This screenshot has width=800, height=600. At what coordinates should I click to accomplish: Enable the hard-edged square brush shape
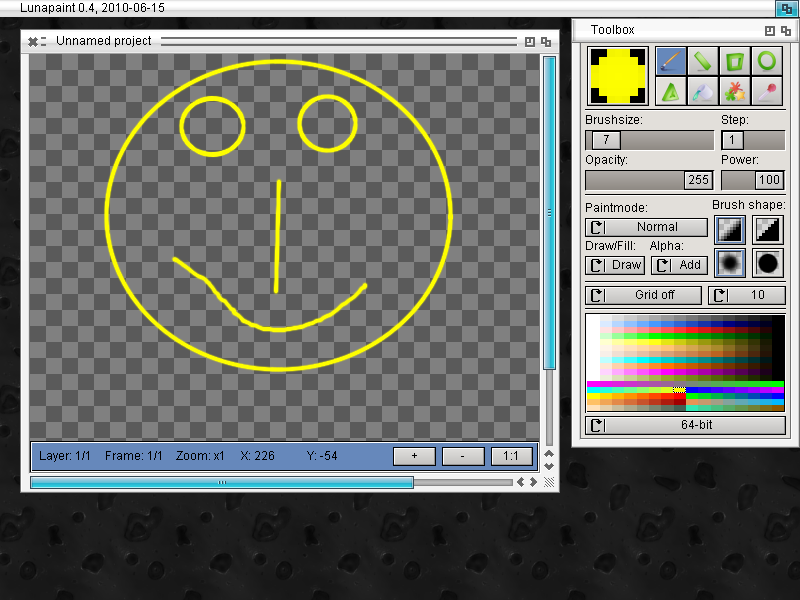coord(767,230)
